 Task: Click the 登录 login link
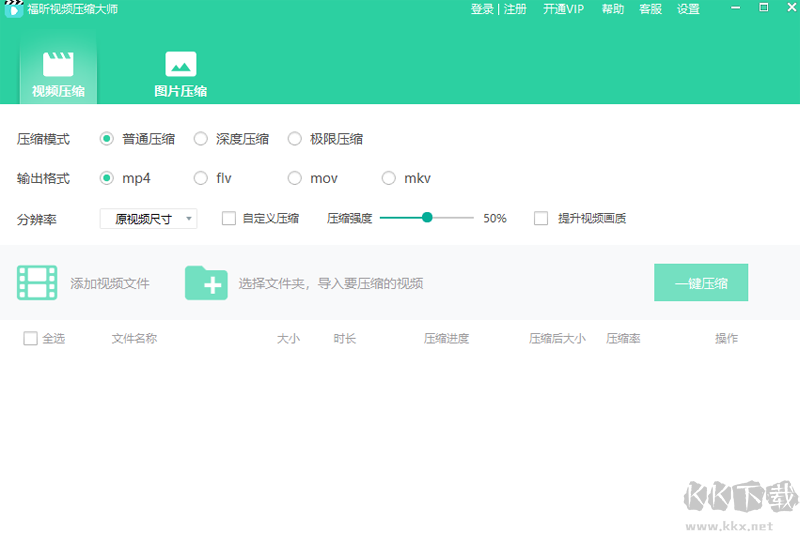click(482, 9)
